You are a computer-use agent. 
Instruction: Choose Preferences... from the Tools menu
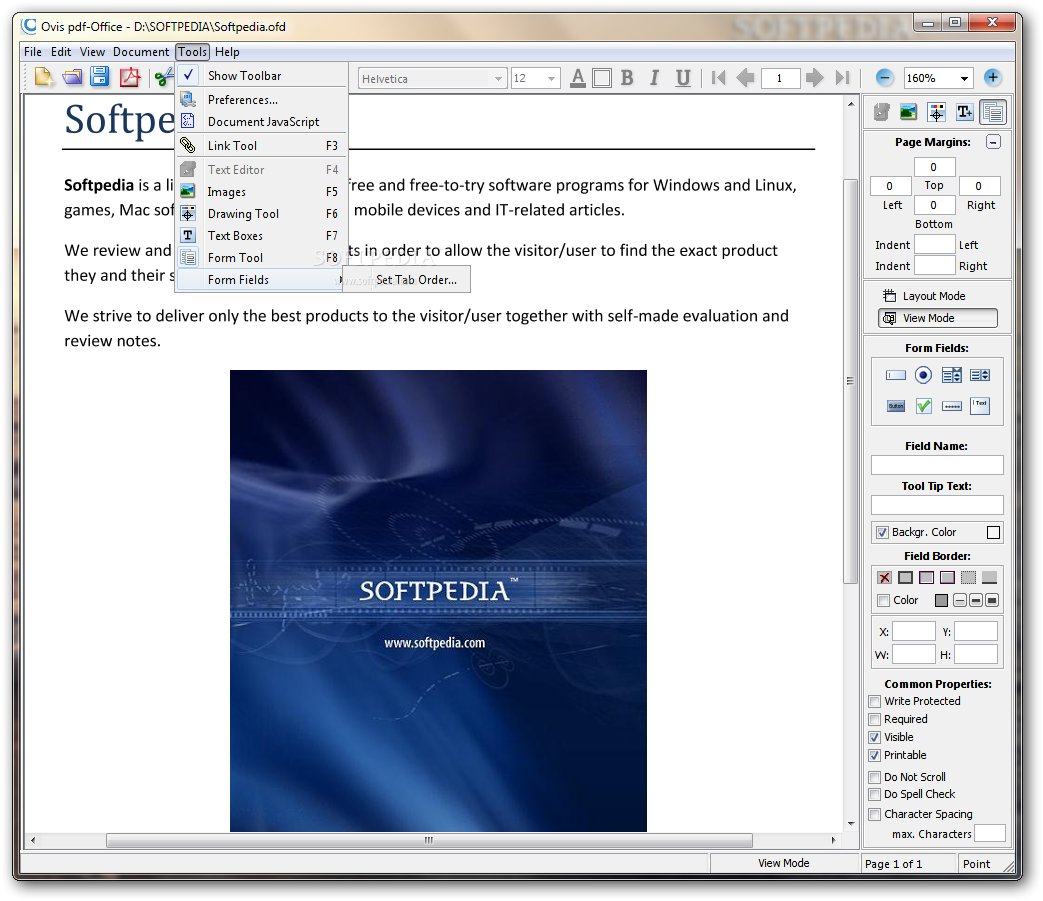point(262,100)
